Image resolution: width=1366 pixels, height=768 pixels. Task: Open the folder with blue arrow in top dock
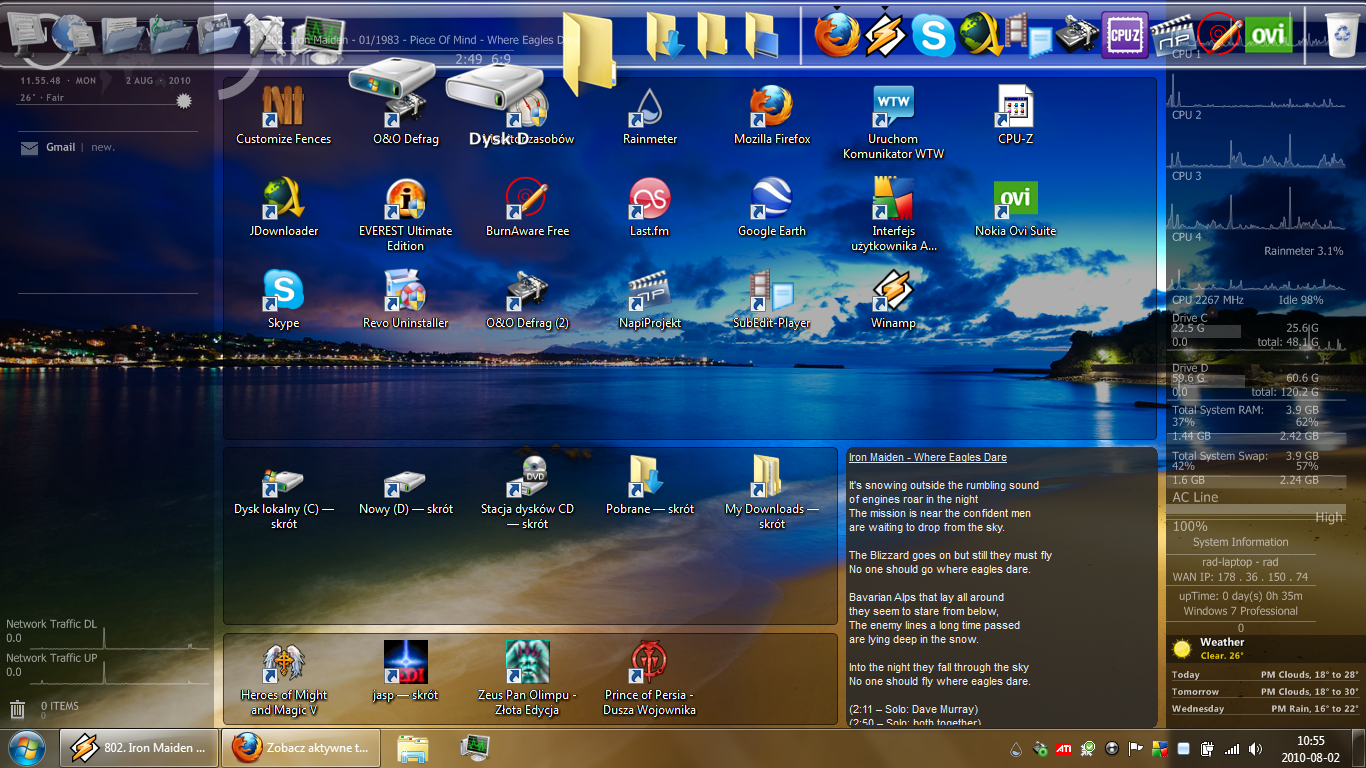665,36
